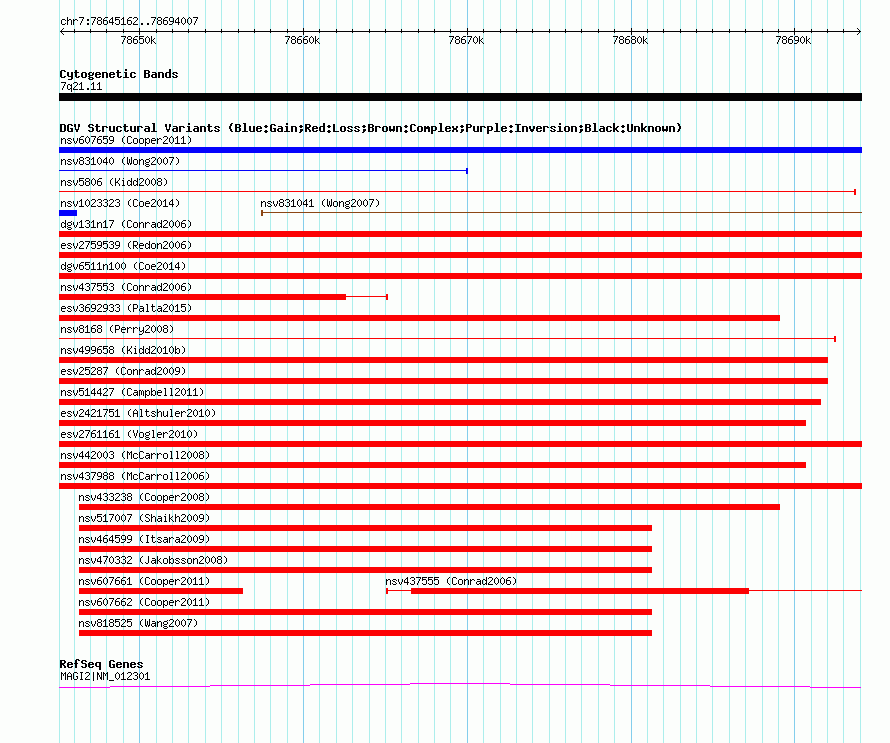Click the 78660k ruler tick label
890x743 pixels.
point(302,40)
